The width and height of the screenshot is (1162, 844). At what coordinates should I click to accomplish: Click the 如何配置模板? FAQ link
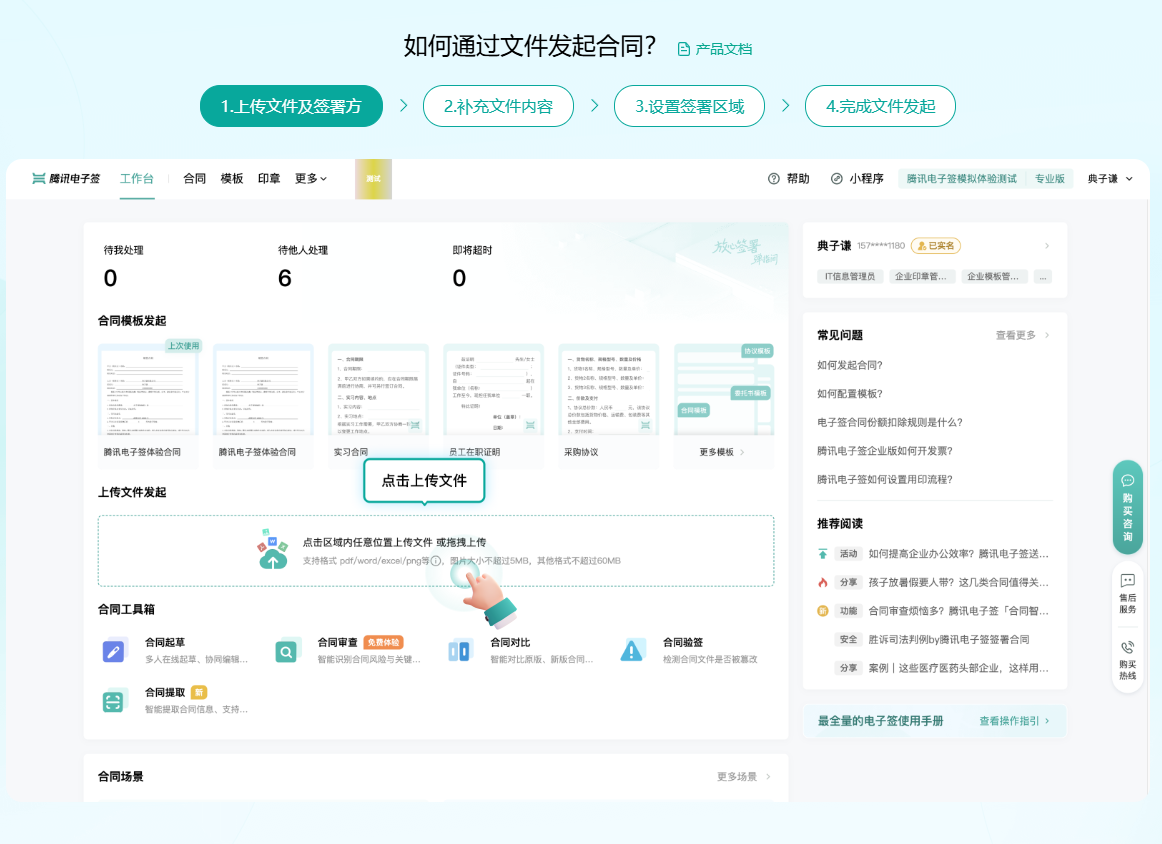coord(850,394)
